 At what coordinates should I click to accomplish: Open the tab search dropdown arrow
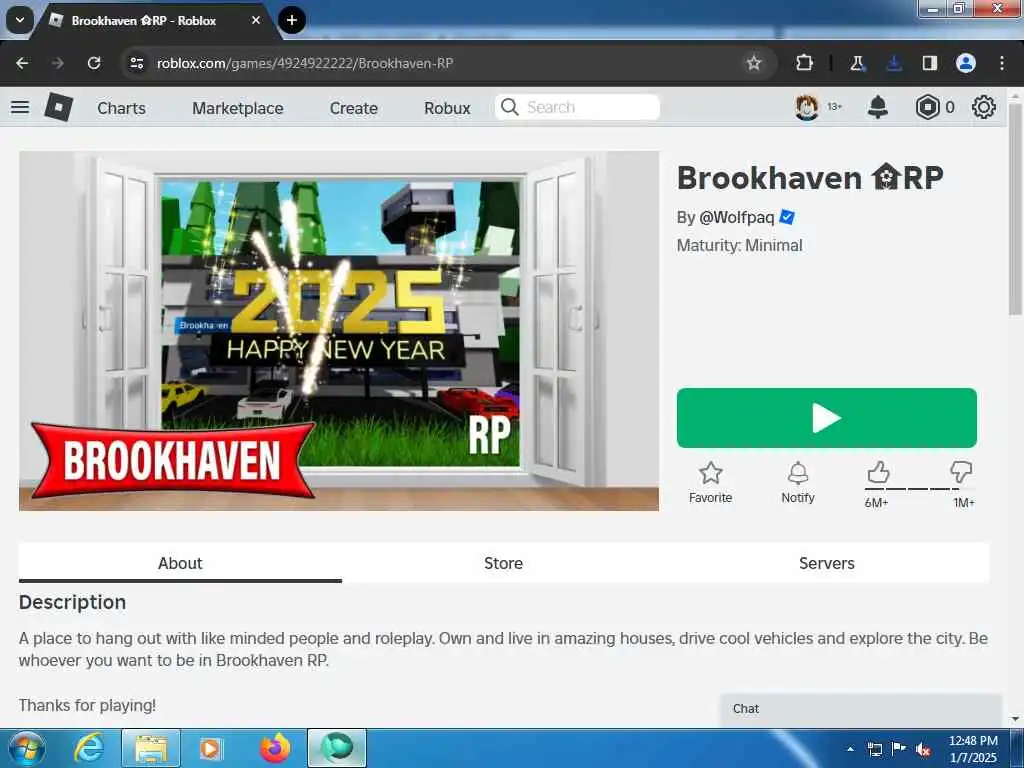(20, 20)
